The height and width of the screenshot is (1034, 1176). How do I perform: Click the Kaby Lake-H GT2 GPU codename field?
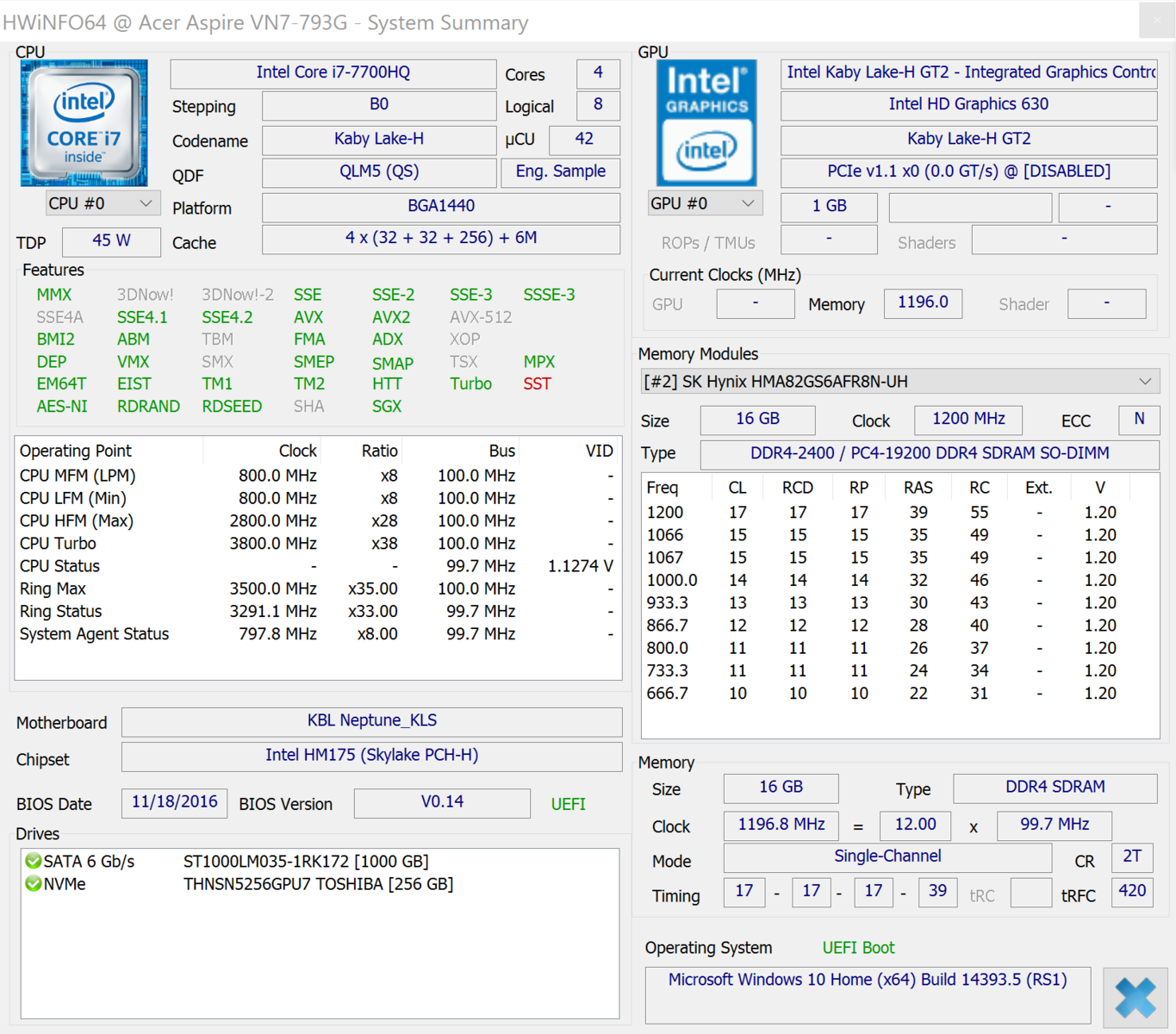pyautogui.click(x=969, y=140)
